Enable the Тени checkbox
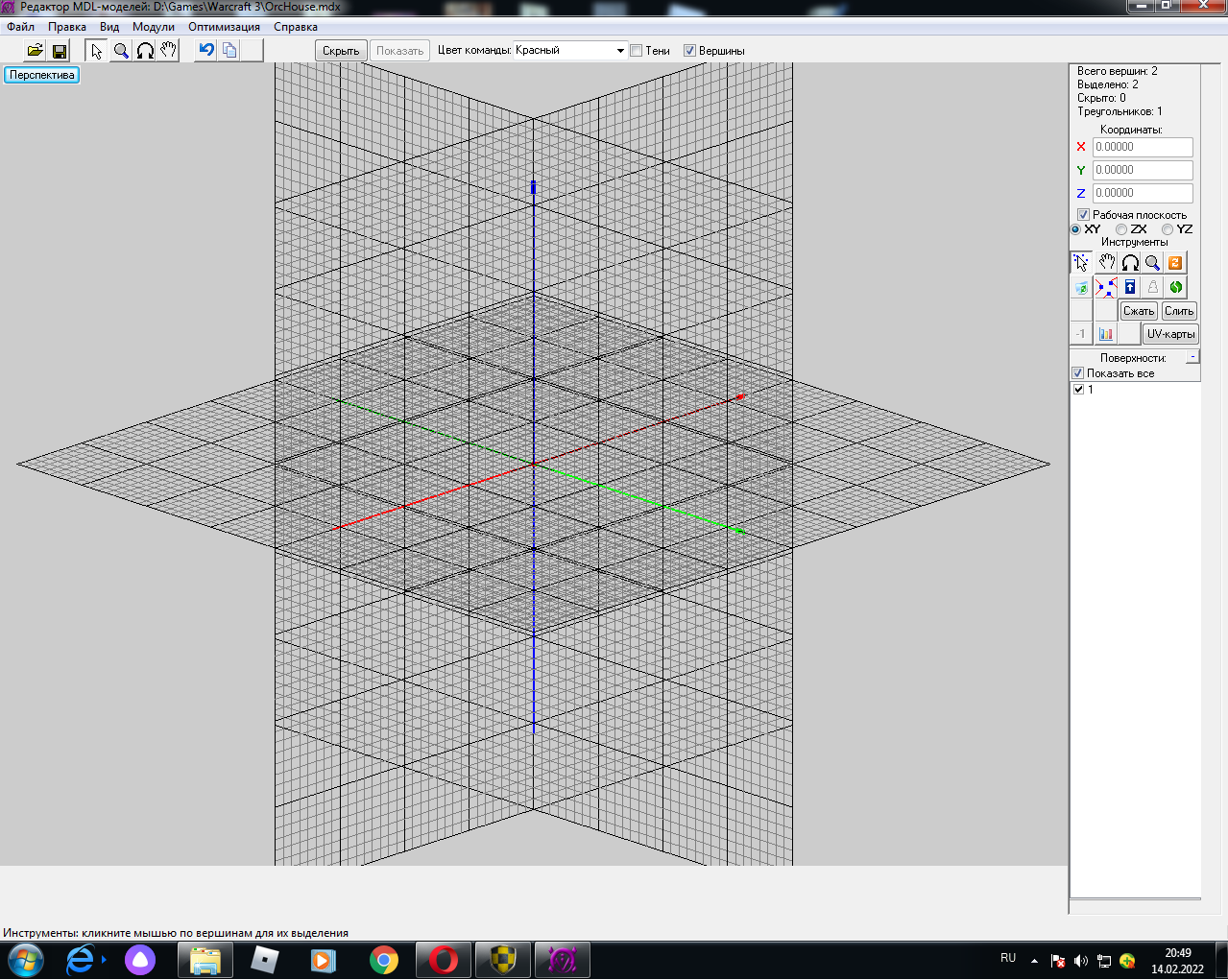The image size is (1228, 980). click(x=637, y=51)
